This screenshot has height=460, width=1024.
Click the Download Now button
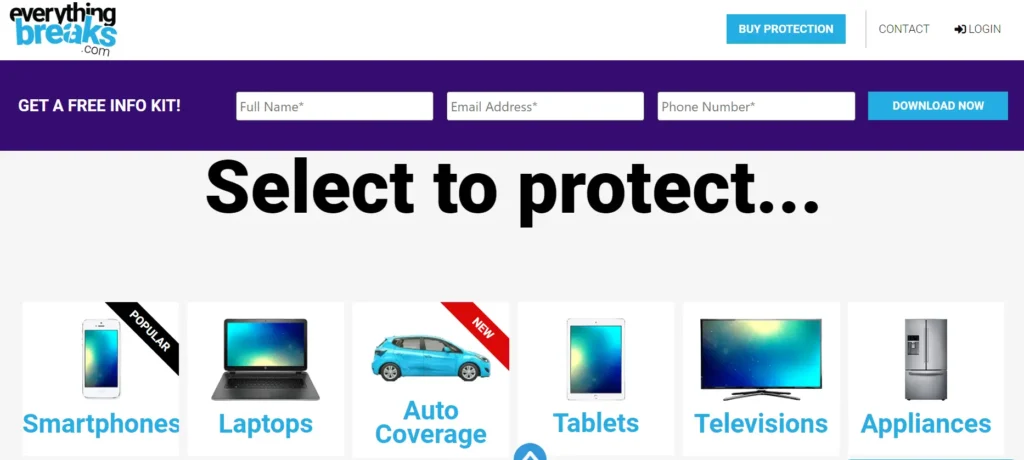938,106
